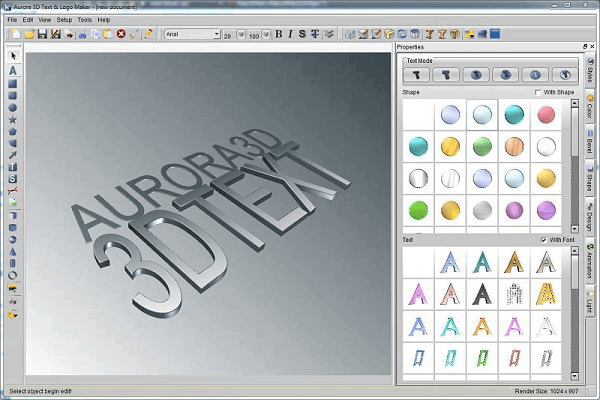Select the arrow Select tool
Viewport: 600px width, 400px height.
pos(13,56)
